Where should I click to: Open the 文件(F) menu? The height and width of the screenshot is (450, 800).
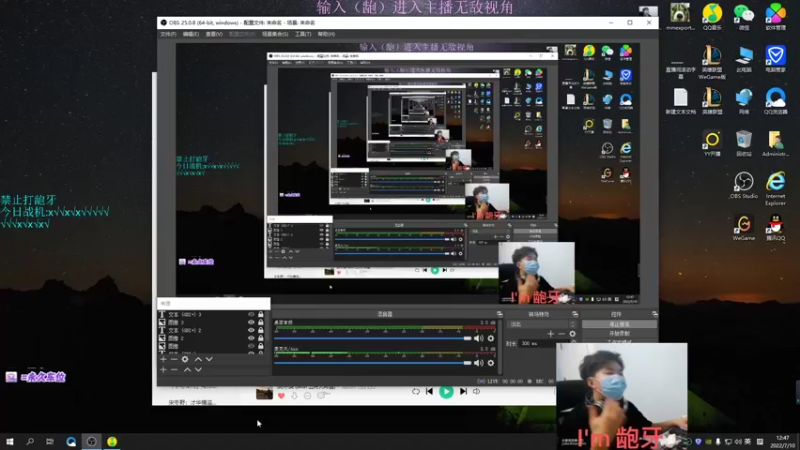168,34
